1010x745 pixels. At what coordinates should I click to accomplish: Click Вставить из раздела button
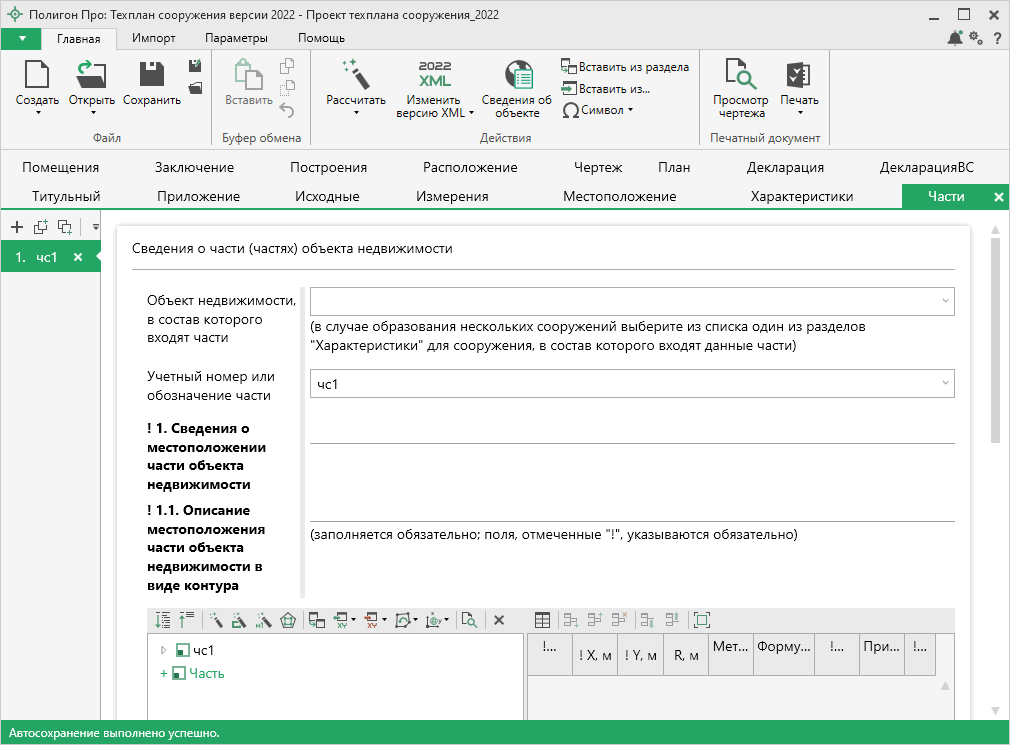625,67
